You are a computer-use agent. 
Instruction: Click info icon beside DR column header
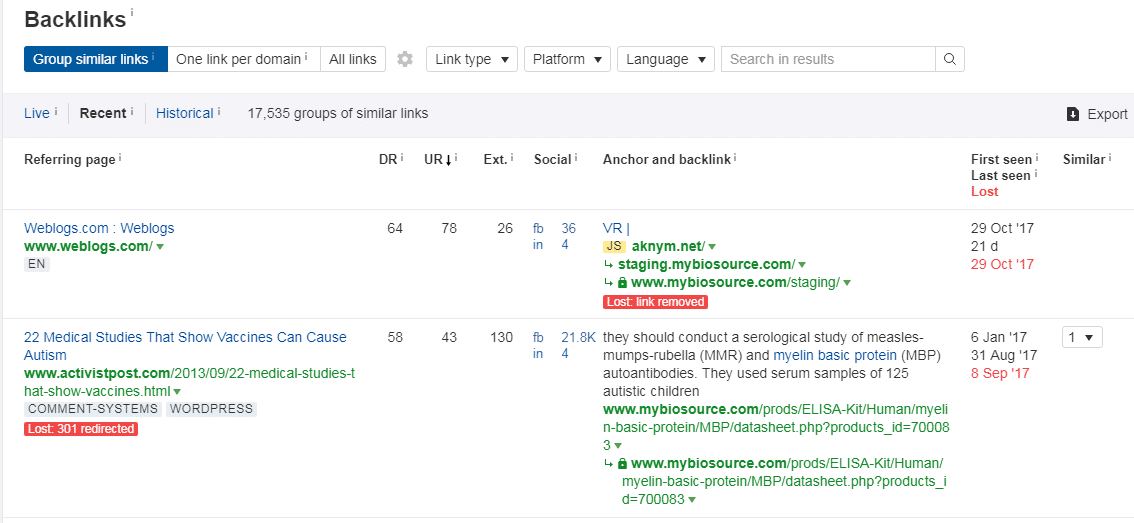pyautogui.click(x=402, y=158)
